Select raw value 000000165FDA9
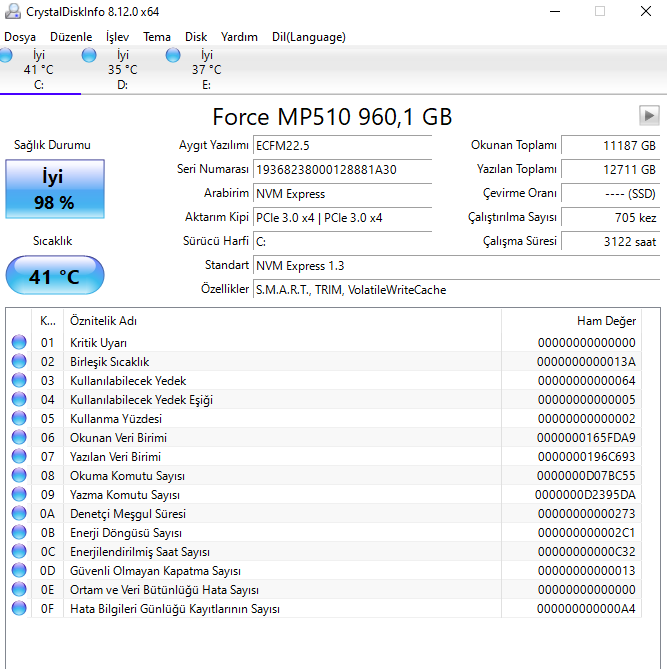 [x=586, y=438]
